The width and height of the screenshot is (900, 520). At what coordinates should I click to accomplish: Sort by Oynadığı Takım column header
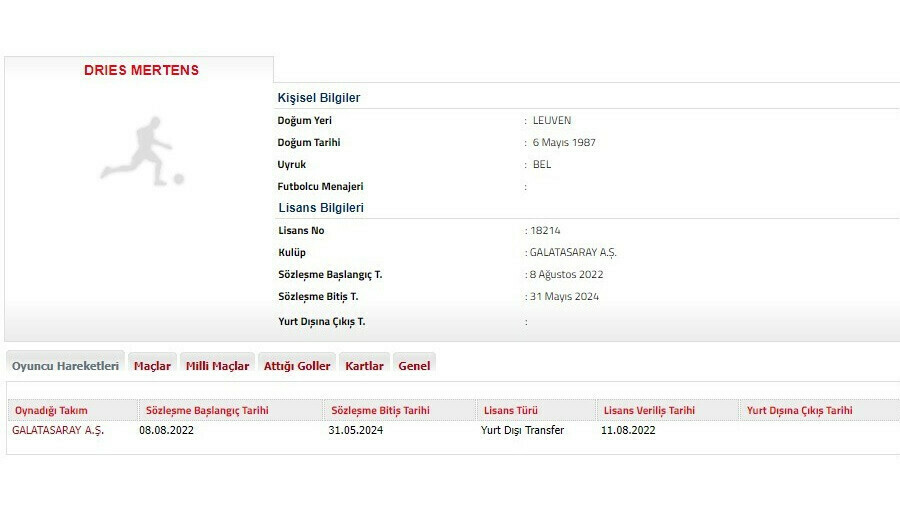pos(51,411)
